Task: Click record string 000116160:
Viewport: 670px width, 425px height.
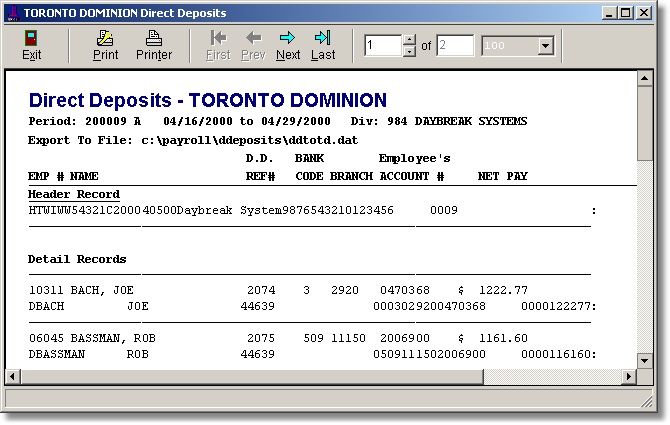Action: [558, 354]
